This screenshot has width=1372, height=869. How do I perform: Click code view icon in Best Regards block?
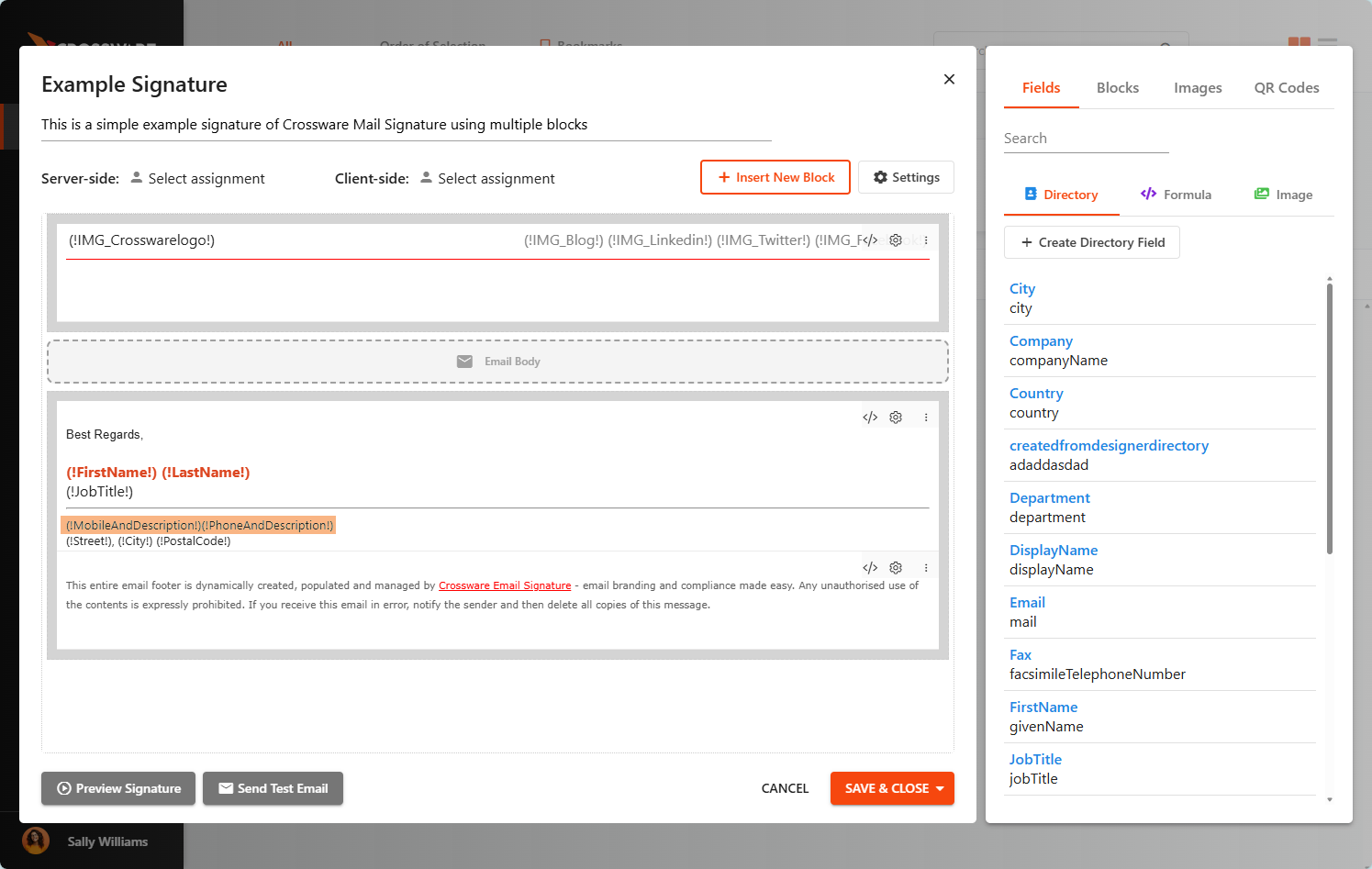[870, 418]
